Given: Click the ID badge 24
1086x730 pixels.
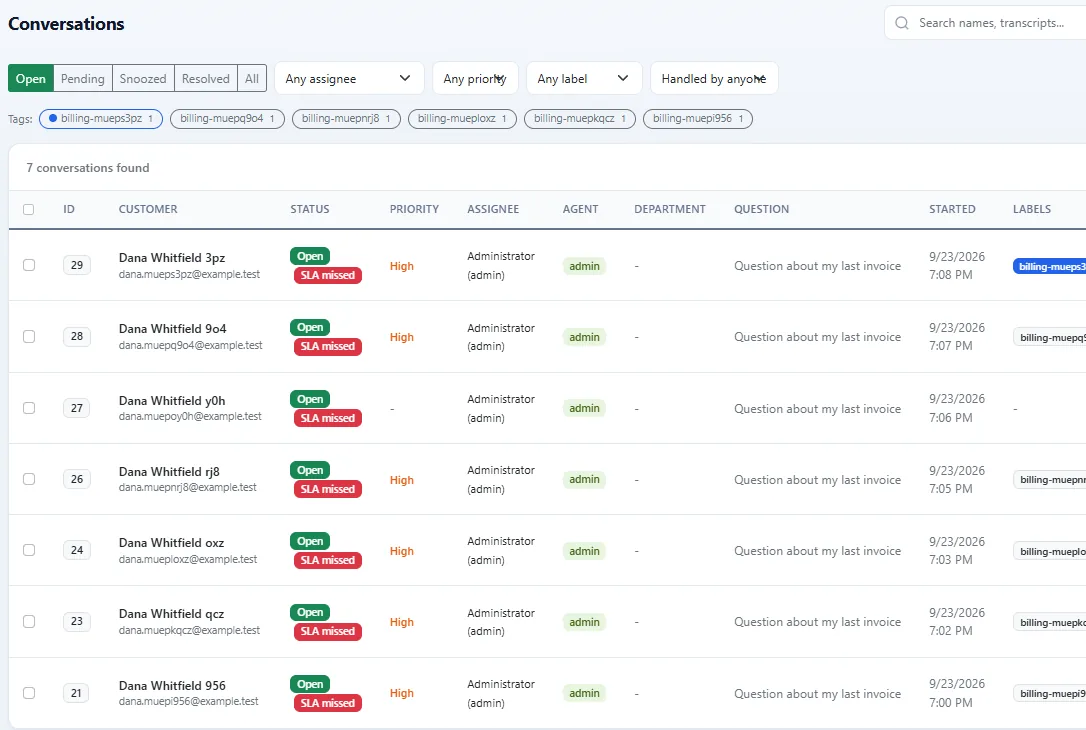Looking at the screenshot, I should (x=77, y=550).
